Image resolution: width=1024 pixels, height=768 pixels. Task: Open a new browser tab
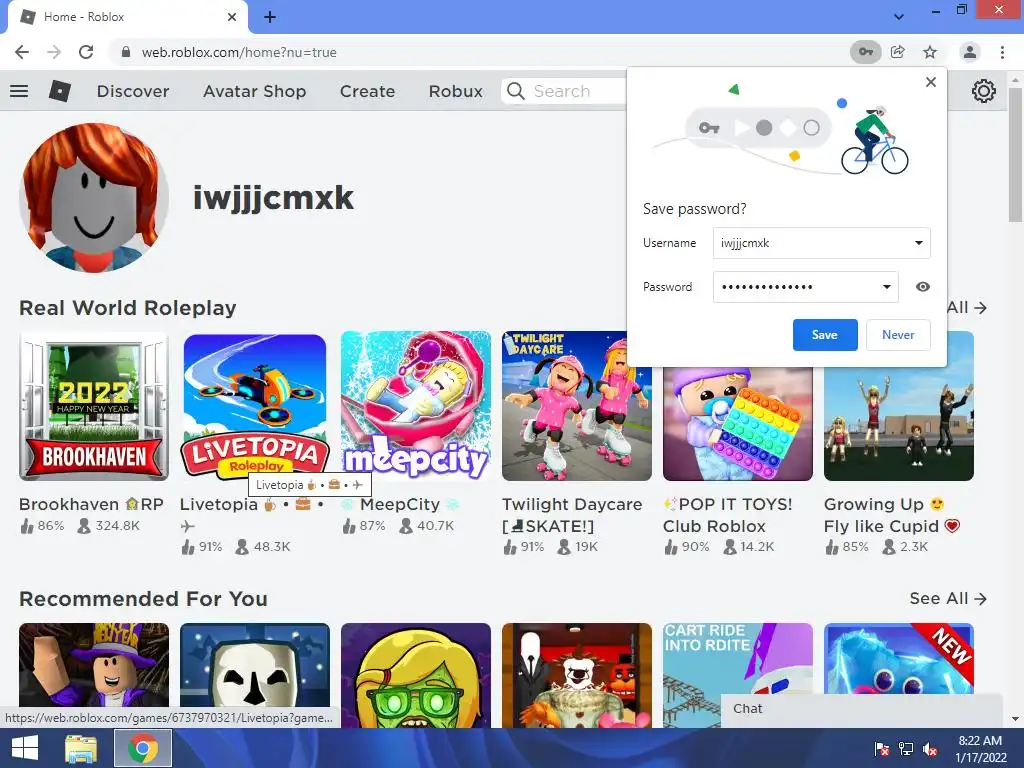click(x=270, y=17)
